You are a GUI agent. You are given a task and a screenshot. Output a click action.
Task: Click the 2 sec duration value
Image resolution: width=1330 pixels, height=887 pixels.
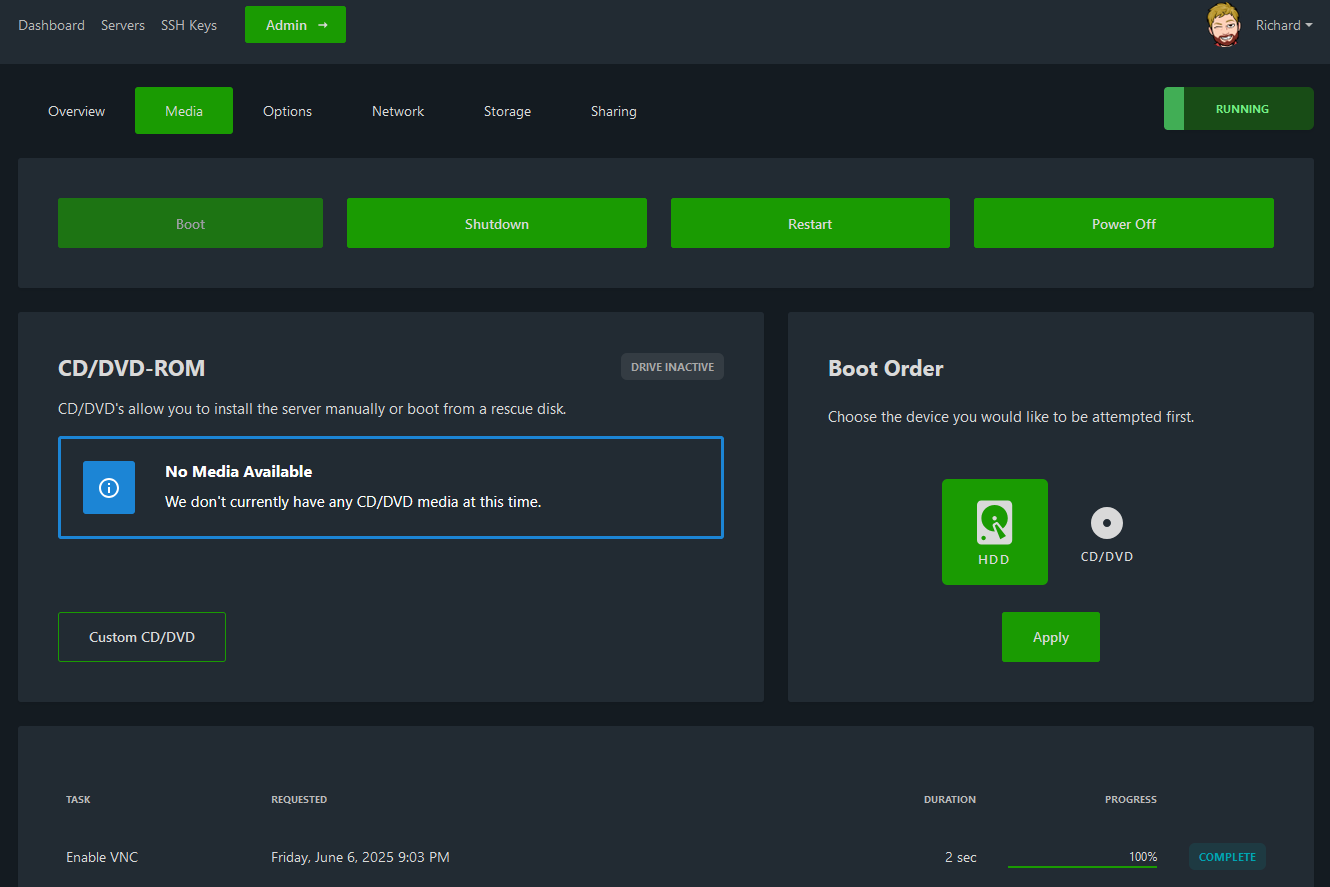point(961,857)
